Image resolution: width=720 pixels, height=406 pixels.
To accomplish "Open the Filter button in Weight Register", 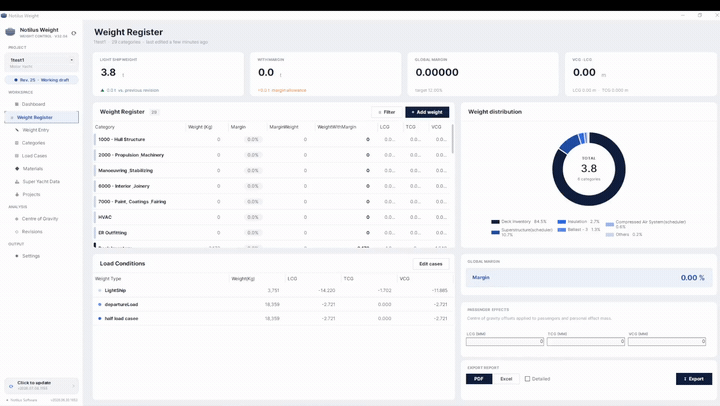I will coord(387,112).
